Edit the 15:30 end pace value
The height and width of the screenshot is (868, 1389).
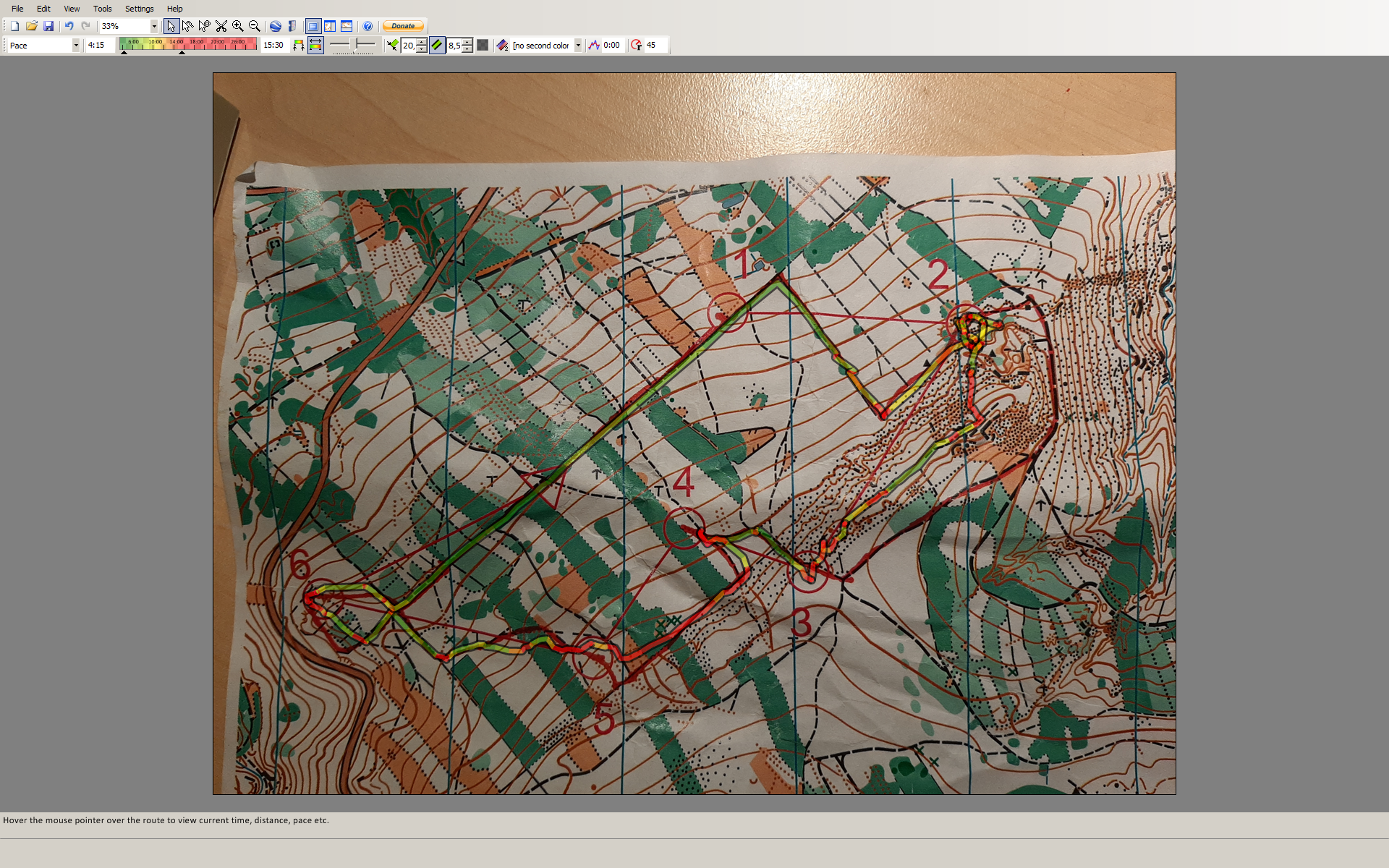(x=274, y=45)
